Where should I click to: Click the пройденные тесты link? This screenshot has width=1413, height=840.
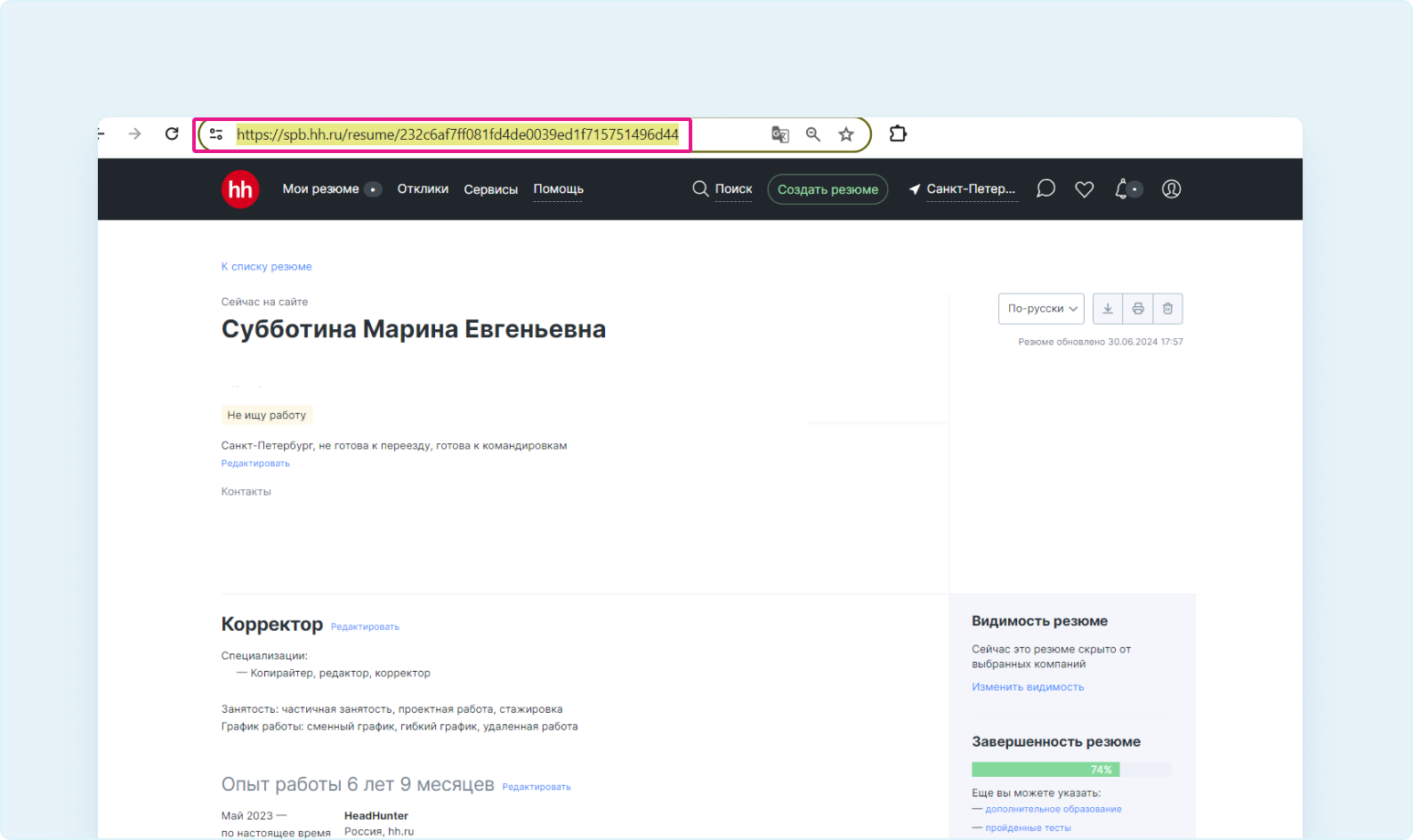point(1028,828)
